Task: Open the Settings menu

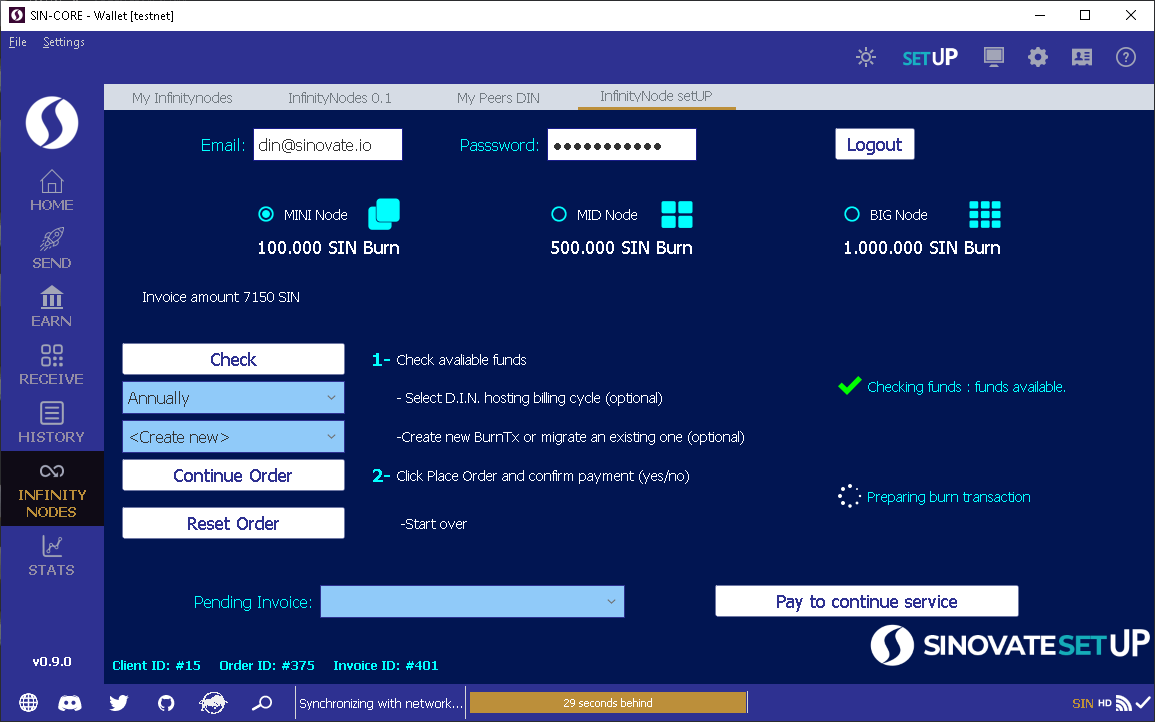Action: click(x=63, y=42)
